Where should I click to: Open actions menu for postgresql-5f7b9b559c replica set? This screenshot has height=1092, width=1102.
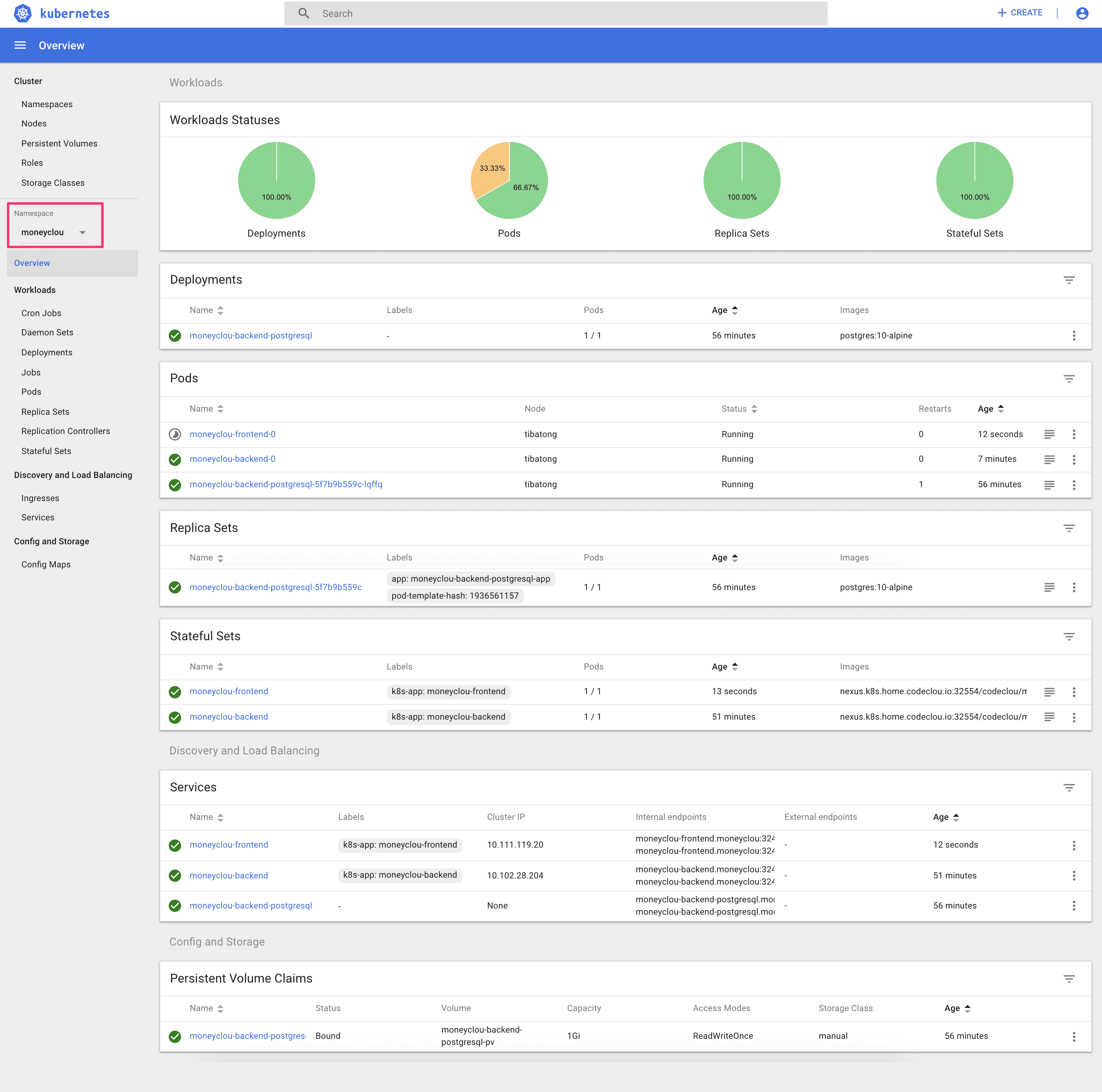tap(1073, 588)
